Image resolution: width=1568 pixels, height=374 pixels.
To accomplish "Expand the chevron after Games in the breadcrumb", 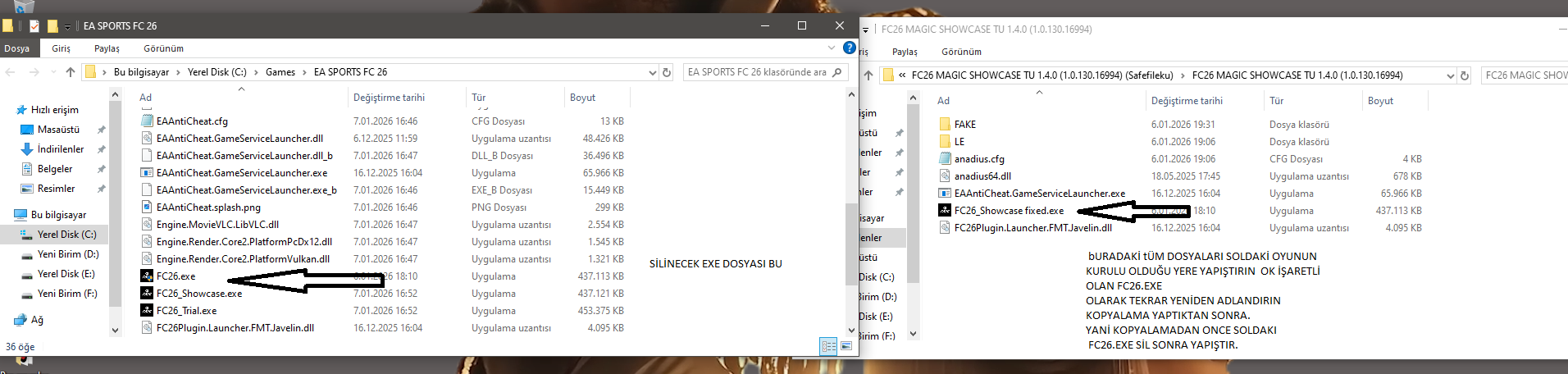I will 304,72.
